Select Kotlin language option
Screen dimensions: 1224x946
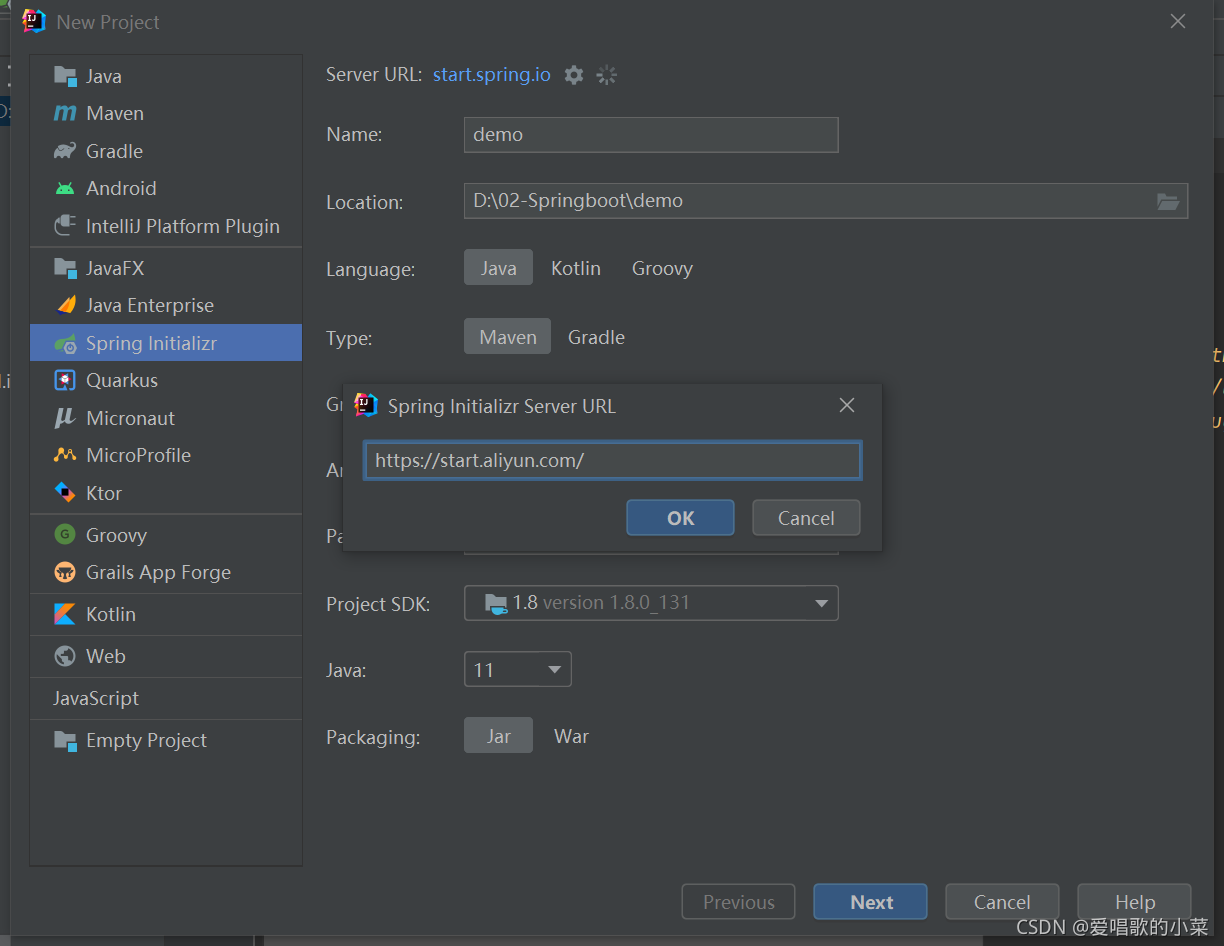pyautogui.click(x=576, y=268)
